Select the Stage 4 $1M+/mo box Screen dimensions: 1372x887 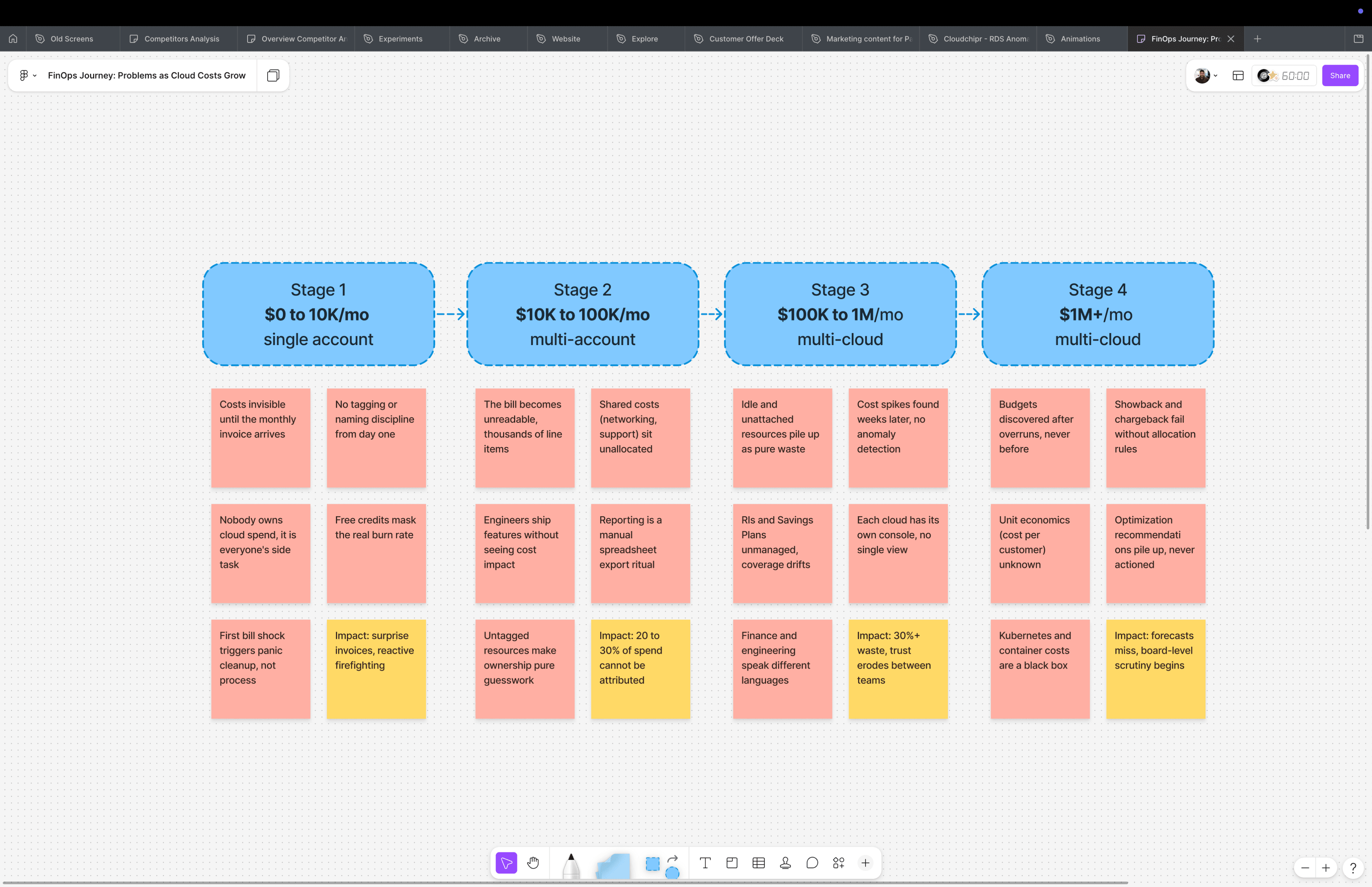1098,314
